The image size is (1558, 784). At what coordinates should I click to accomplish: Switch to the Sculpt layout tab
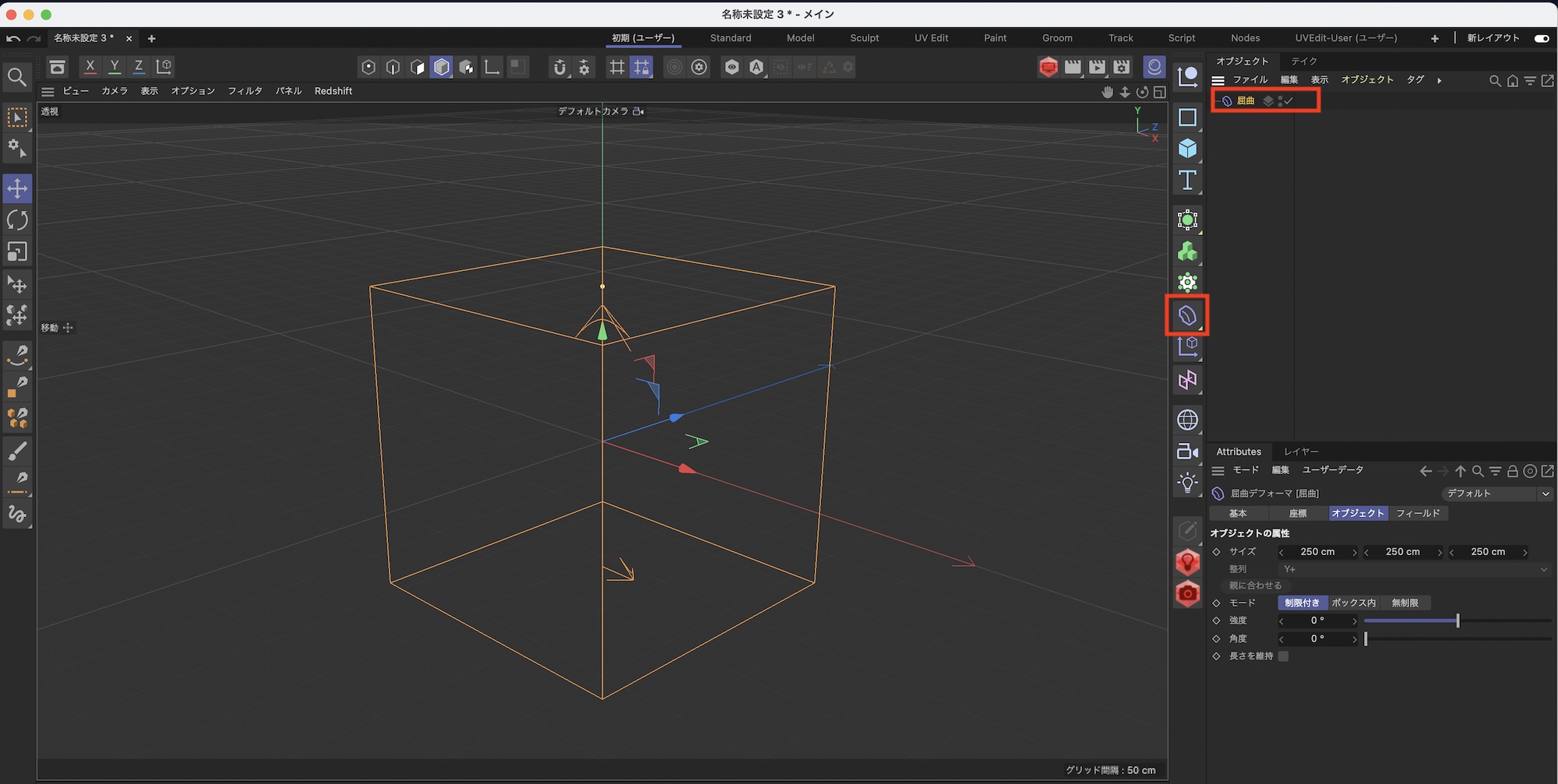[864, 38]
